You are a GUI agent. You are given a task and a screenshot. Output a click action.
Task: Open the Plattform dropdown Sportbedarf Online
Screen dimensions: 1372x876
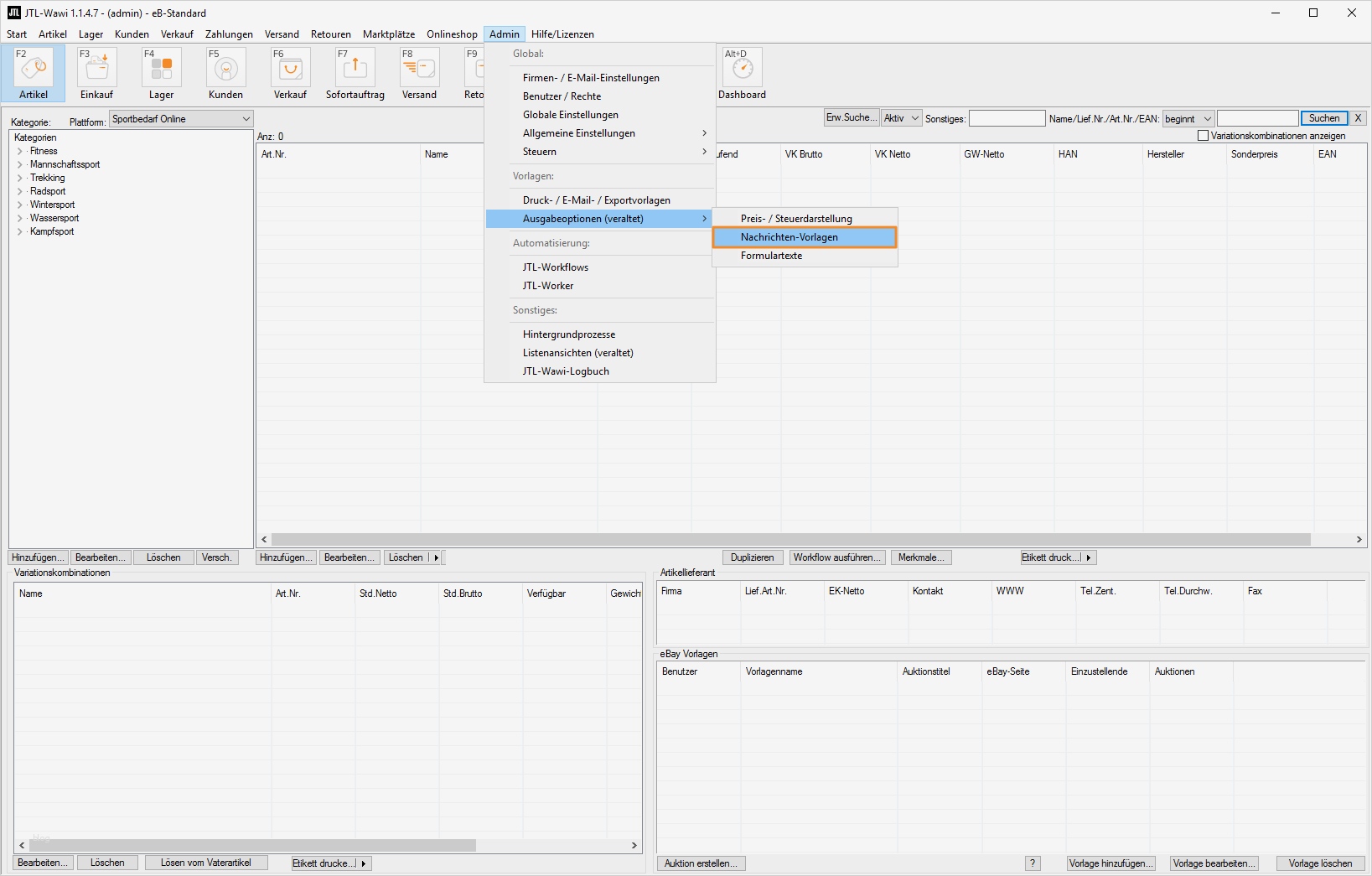(181, 119)
